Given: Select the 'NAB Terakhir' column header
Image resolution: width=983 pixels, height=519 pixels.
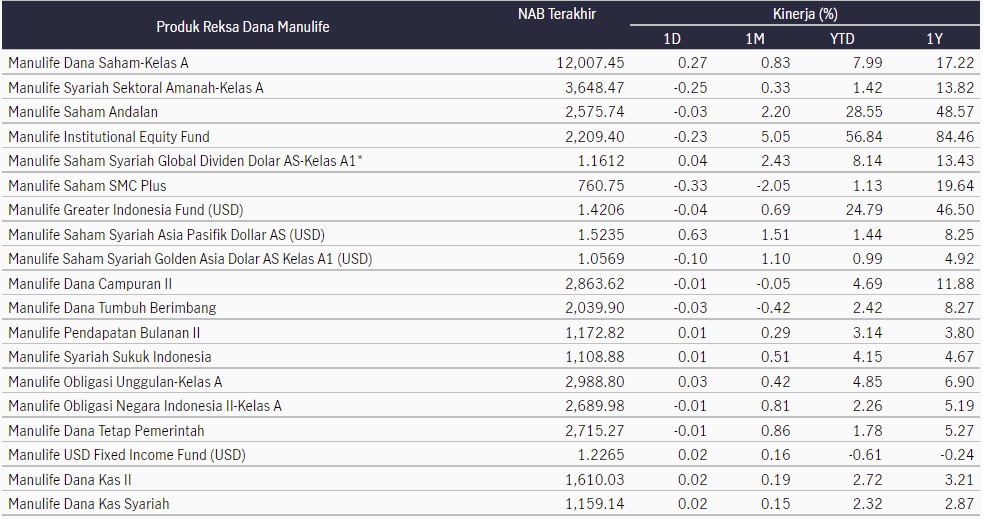Looking at the screenshot, I should pos(557,14).
